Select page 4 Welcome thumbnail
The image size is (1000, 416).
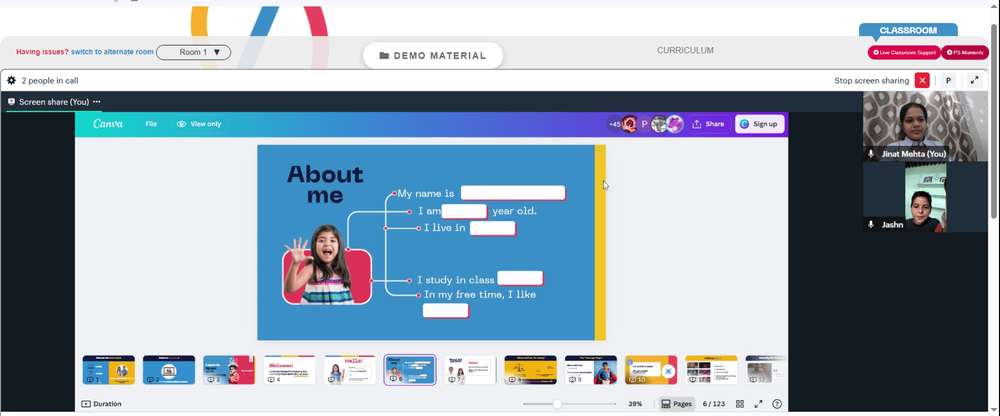point(290,370)
